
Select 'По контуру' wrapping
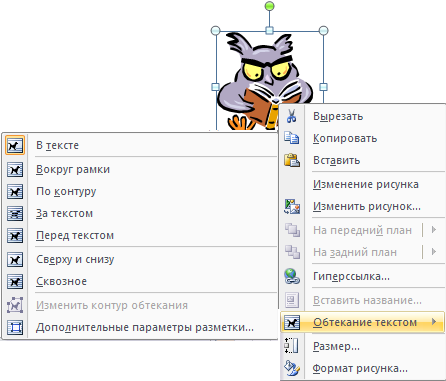(140, 192)
